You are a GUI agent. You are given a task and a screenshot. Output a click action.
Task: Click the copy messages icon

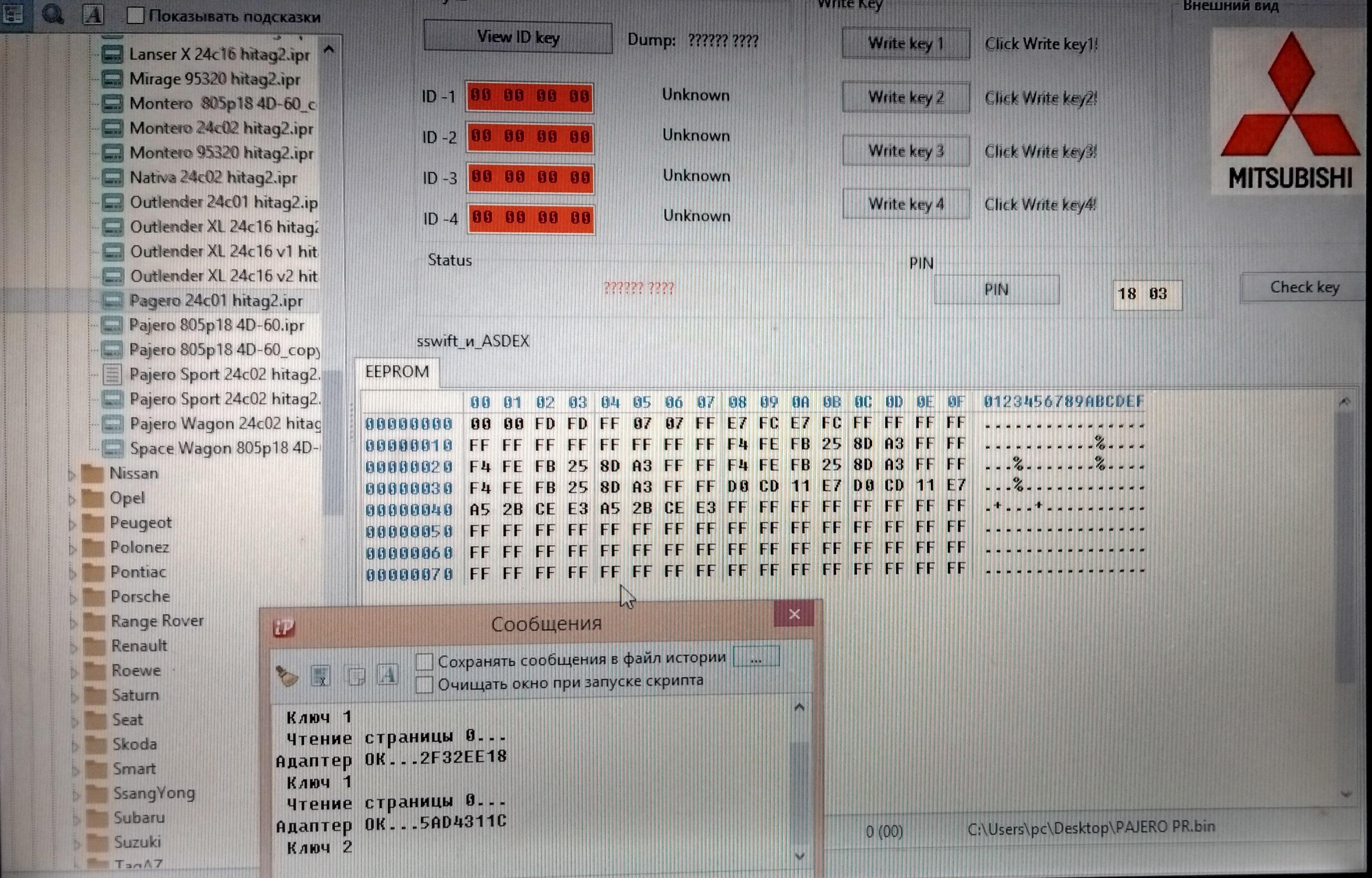tap(356, 676)
